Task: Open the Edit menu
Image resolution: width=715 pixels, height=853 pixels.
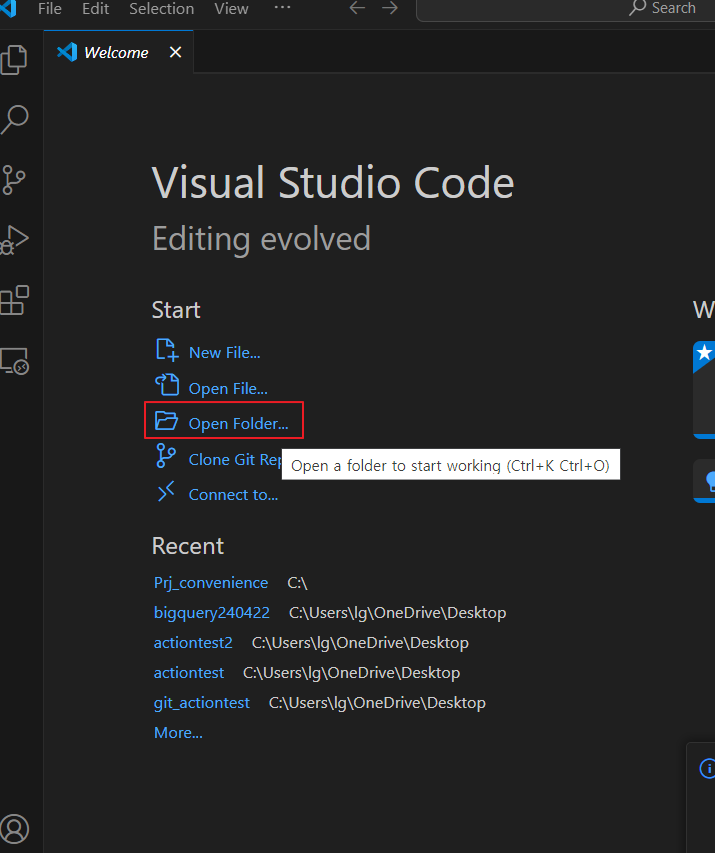Action: pos(95,9)
